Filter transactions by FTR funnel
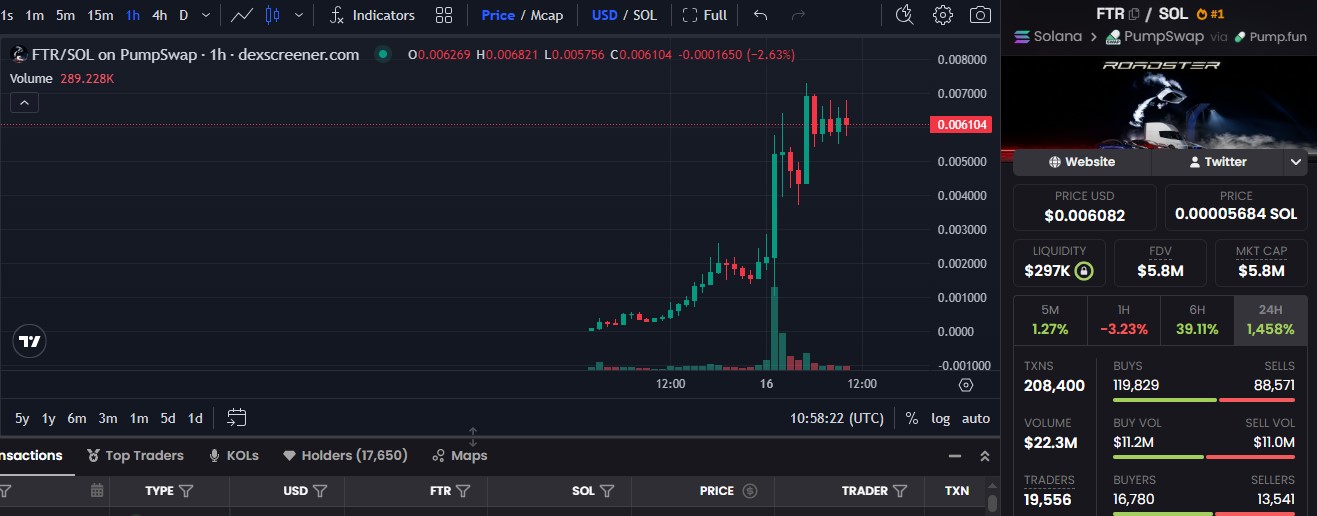Image resolution: width=1317 pixels, height=516 pixels. pyautogui.click(x=464, y=491)
